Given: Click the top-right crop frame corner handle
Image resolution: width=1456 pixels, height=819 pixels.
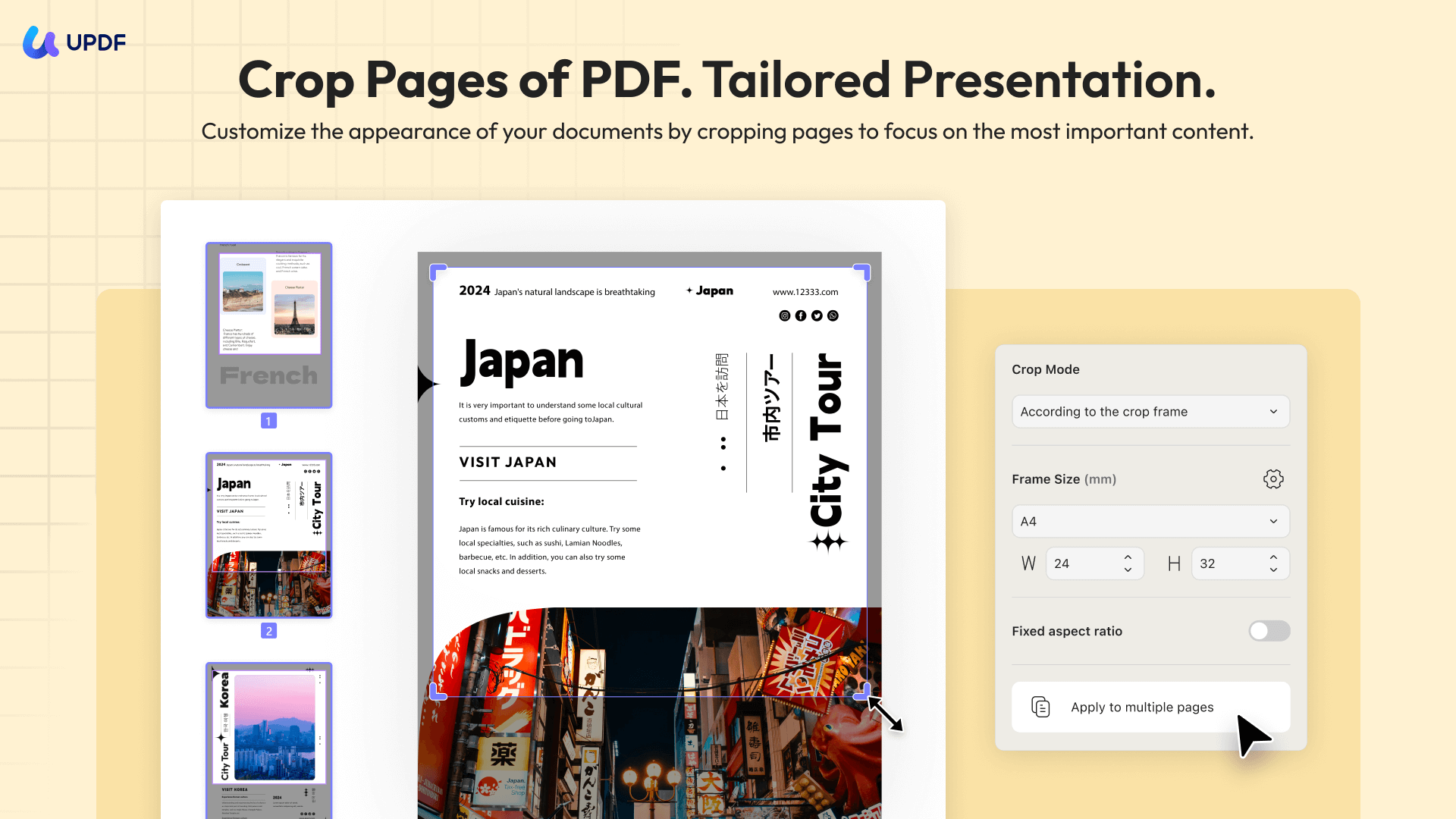Looking at the screenshot, I should click(862, 272).
